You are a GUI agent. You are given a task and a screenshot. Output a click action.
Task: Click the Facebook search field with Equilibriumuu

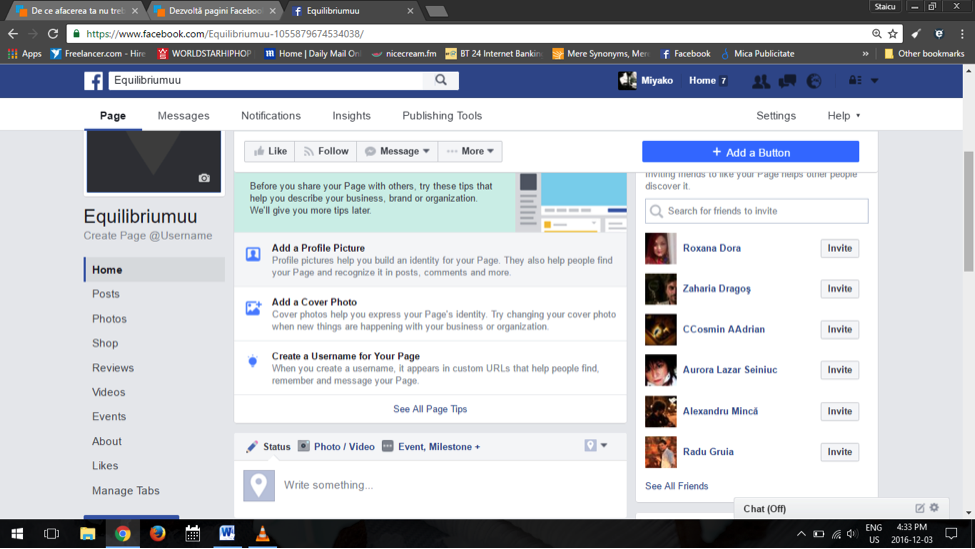(x=266, y=80)
